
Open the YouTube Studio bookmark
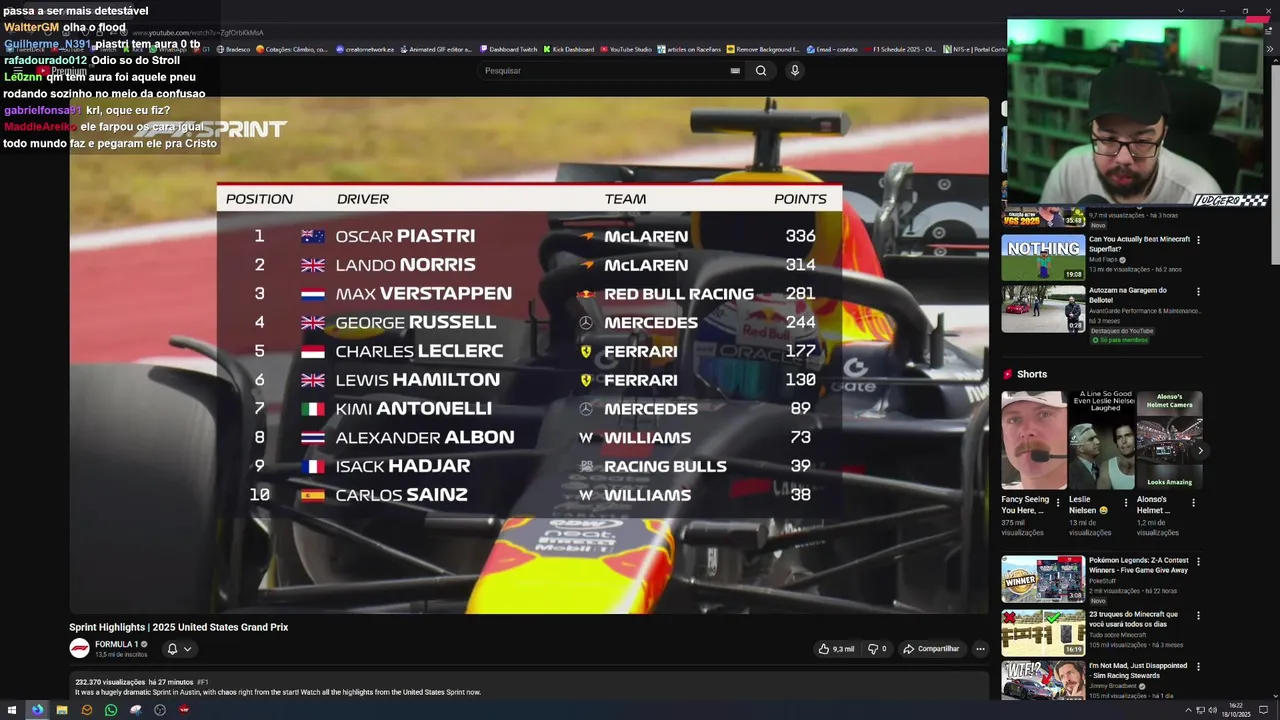(626, 49)
